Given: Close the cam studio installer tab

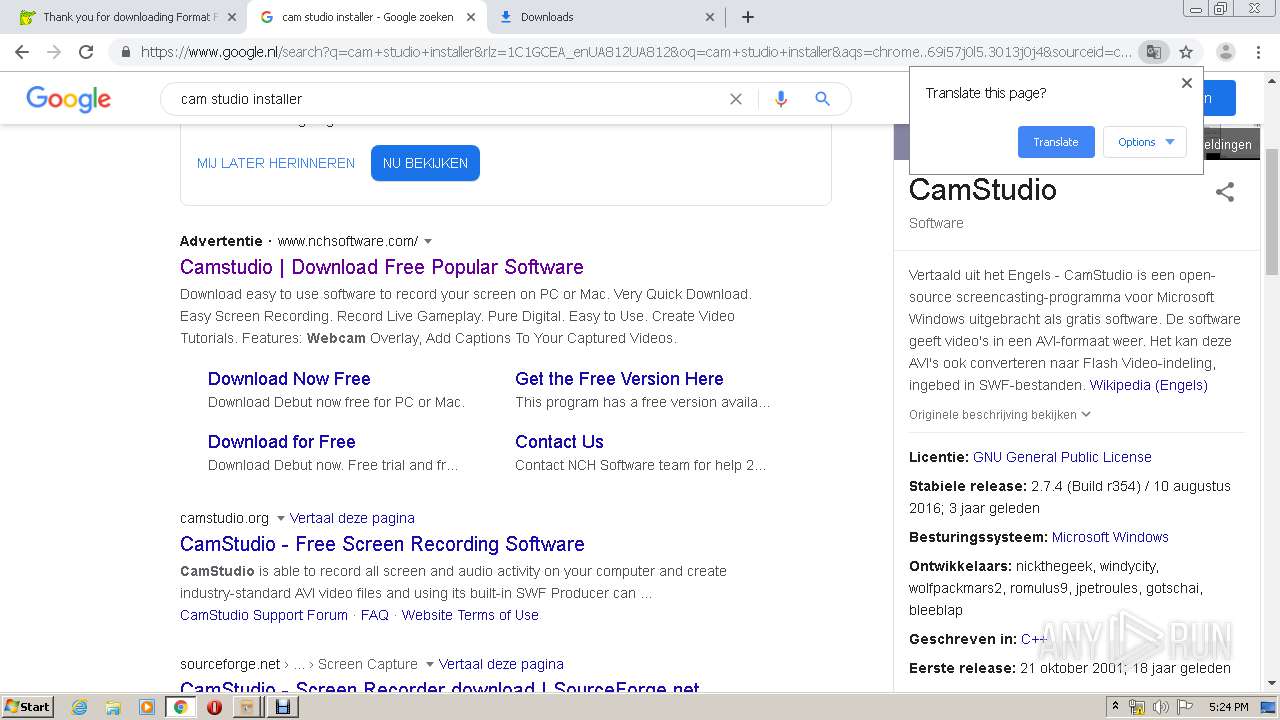Looking at the screenshot, I should click(x=471, y=17).
